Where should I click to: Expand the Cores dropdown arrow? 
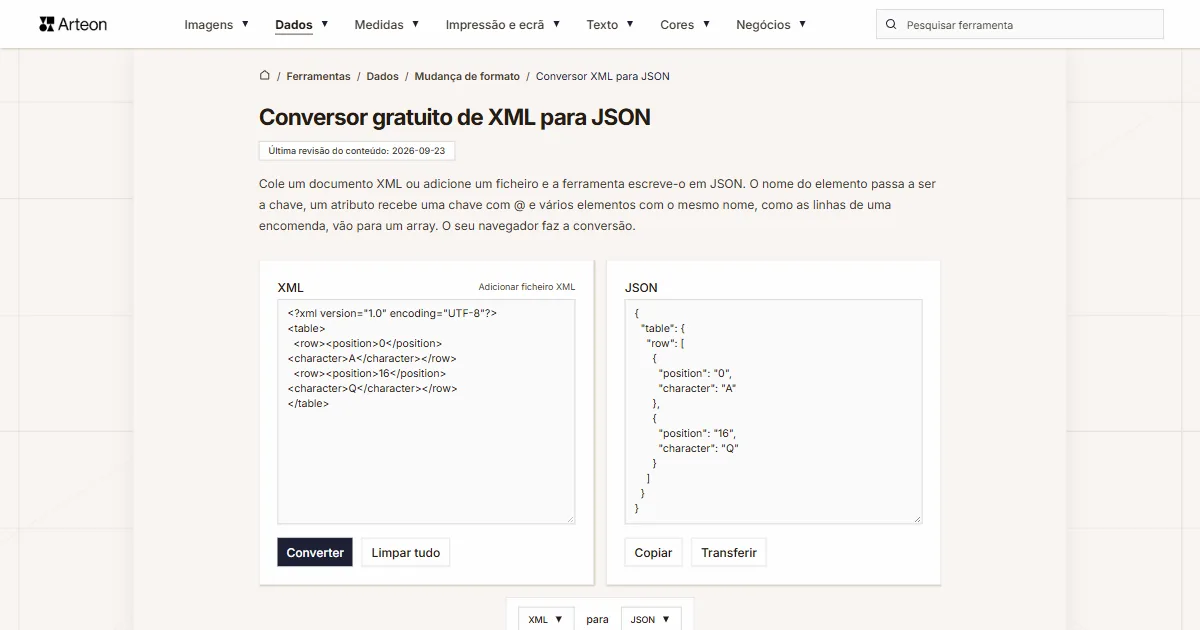coord(706,24)
